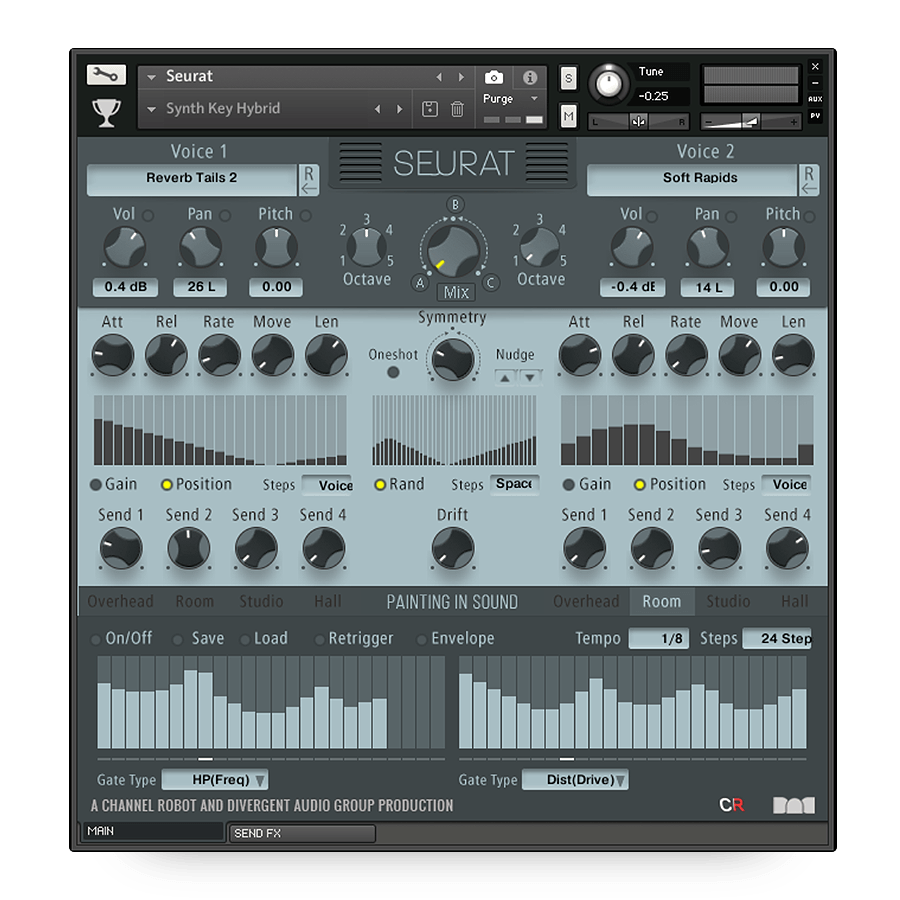
Task: Click the central Mix knob
Action: coord(453,250)
